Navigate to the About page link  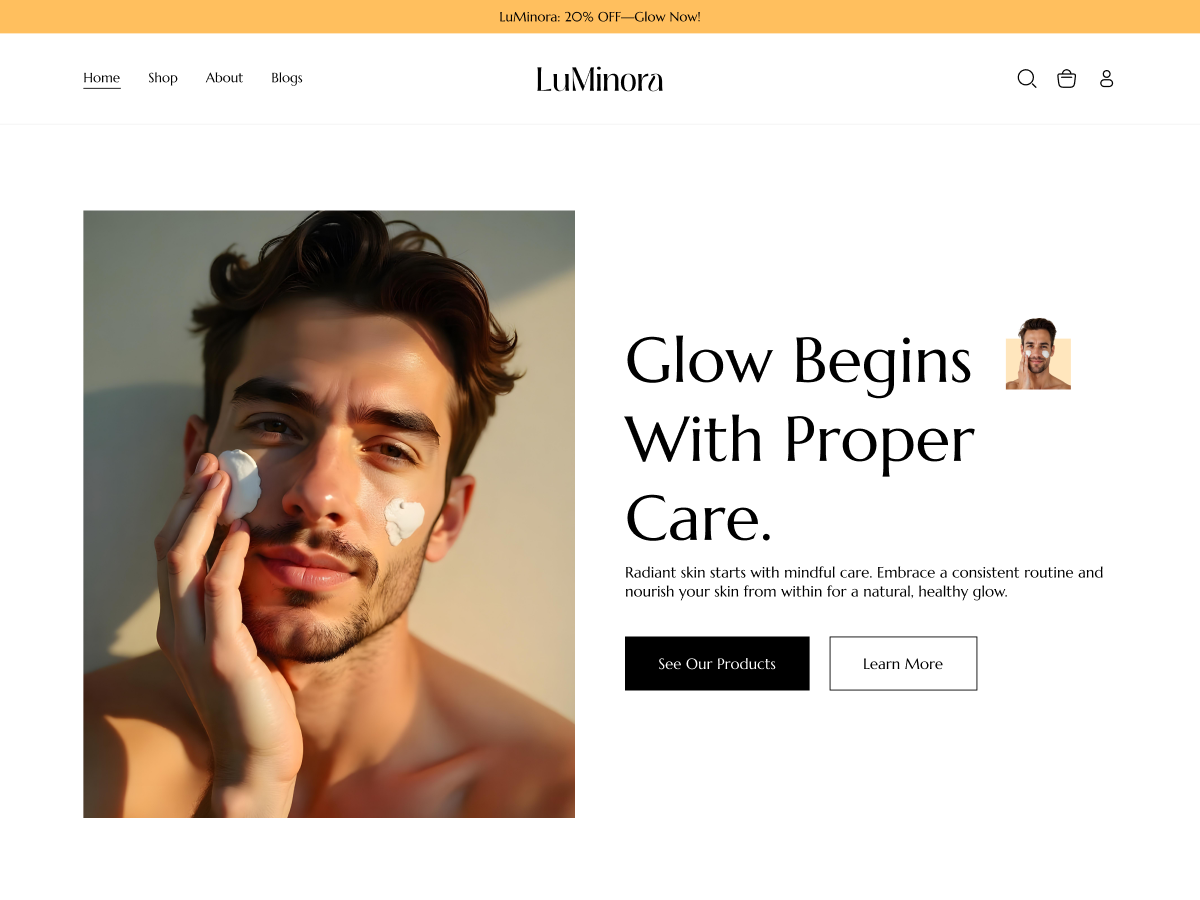click(224, 78)
